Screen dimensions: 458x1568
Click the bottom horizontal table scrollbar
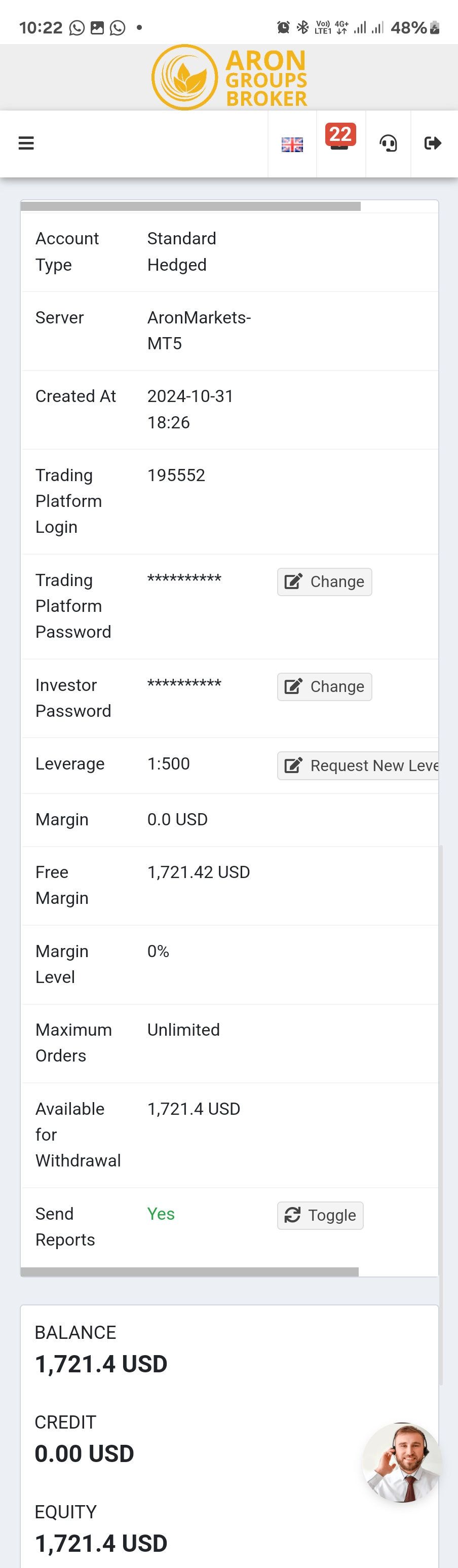pyautogui.click(x=189, y=1271)
